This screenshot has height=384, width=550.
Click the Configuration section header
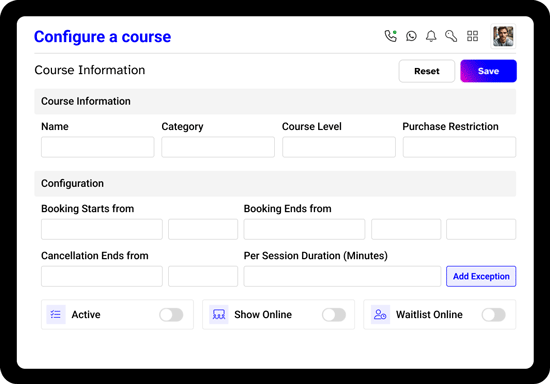click(x=275, y=183)
